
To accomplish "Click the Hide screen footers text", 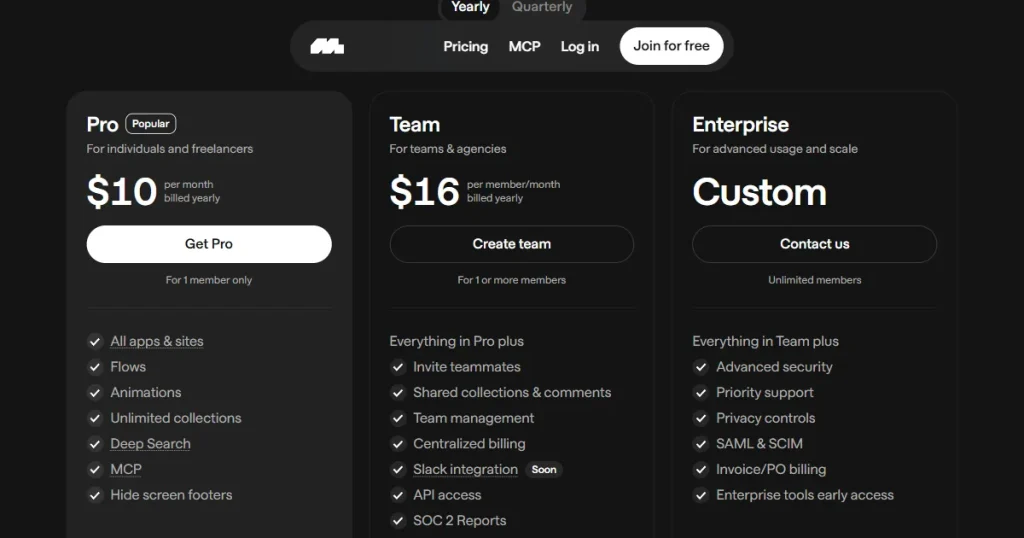I will [171, 495].
